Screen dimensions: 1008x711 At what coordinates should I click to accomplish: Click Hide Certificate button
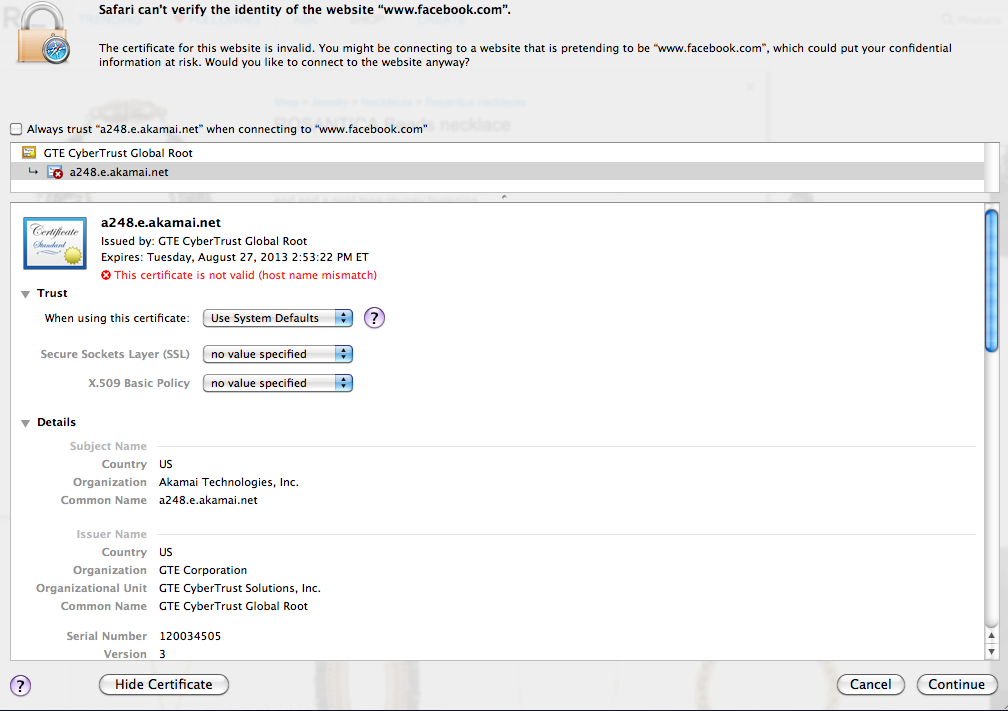click(x=164, y=685)
